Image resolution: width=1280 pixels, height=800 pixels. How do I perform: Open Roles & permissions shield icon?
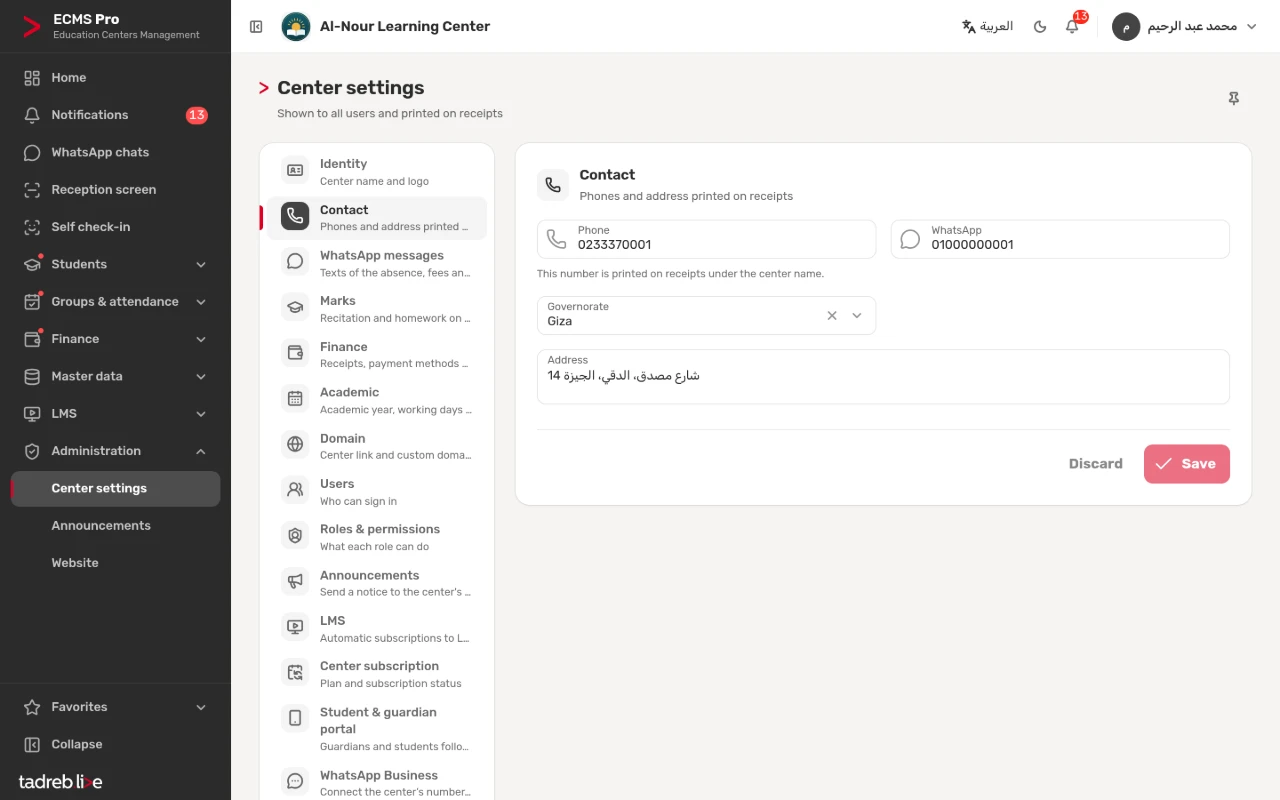coord(295,536)
